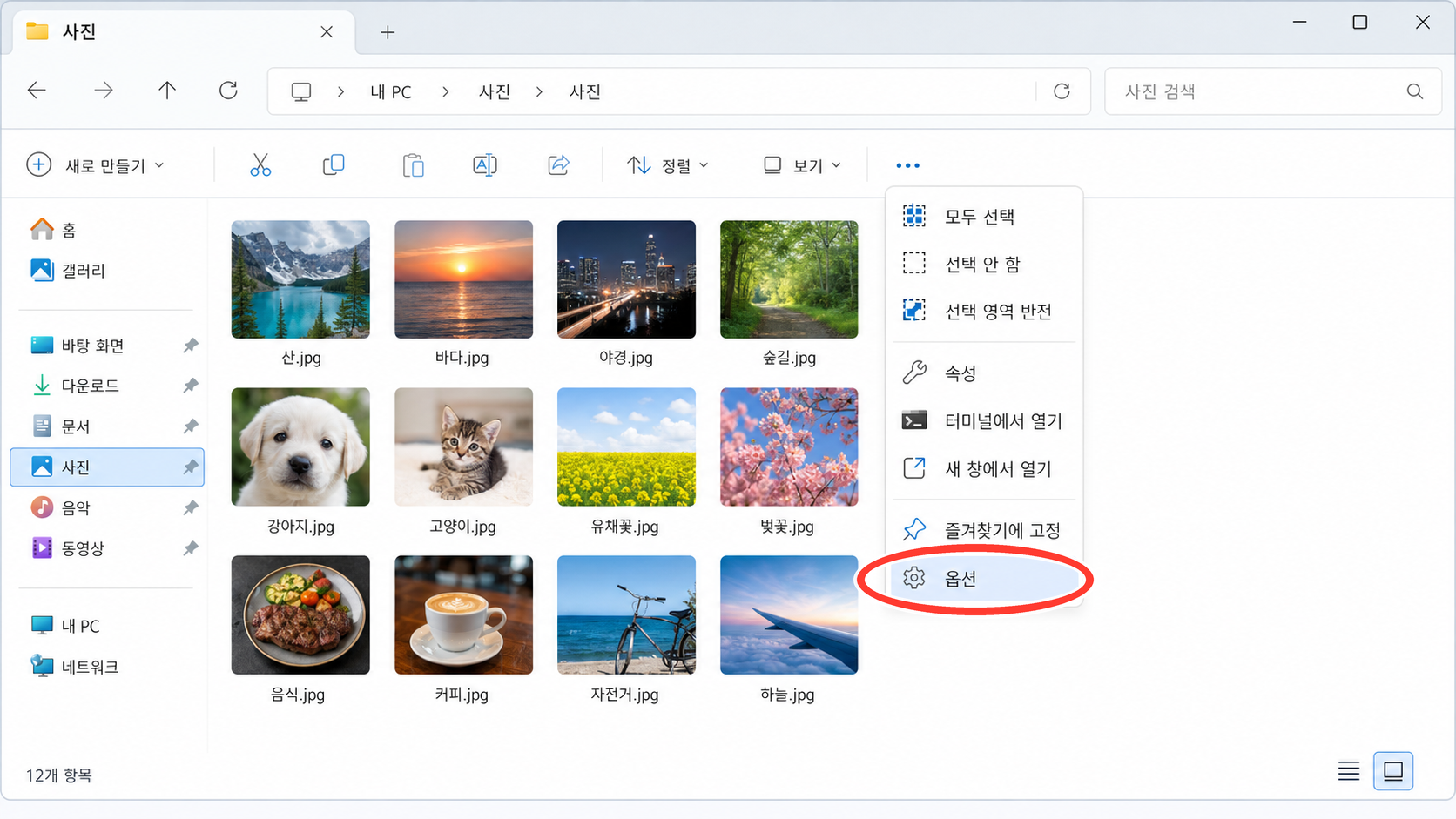Image resolution: width=1456 pixels, height=819 pixels.
Task: Open the 새로 만들기 dropdown
Action: [x=96, y=164]
